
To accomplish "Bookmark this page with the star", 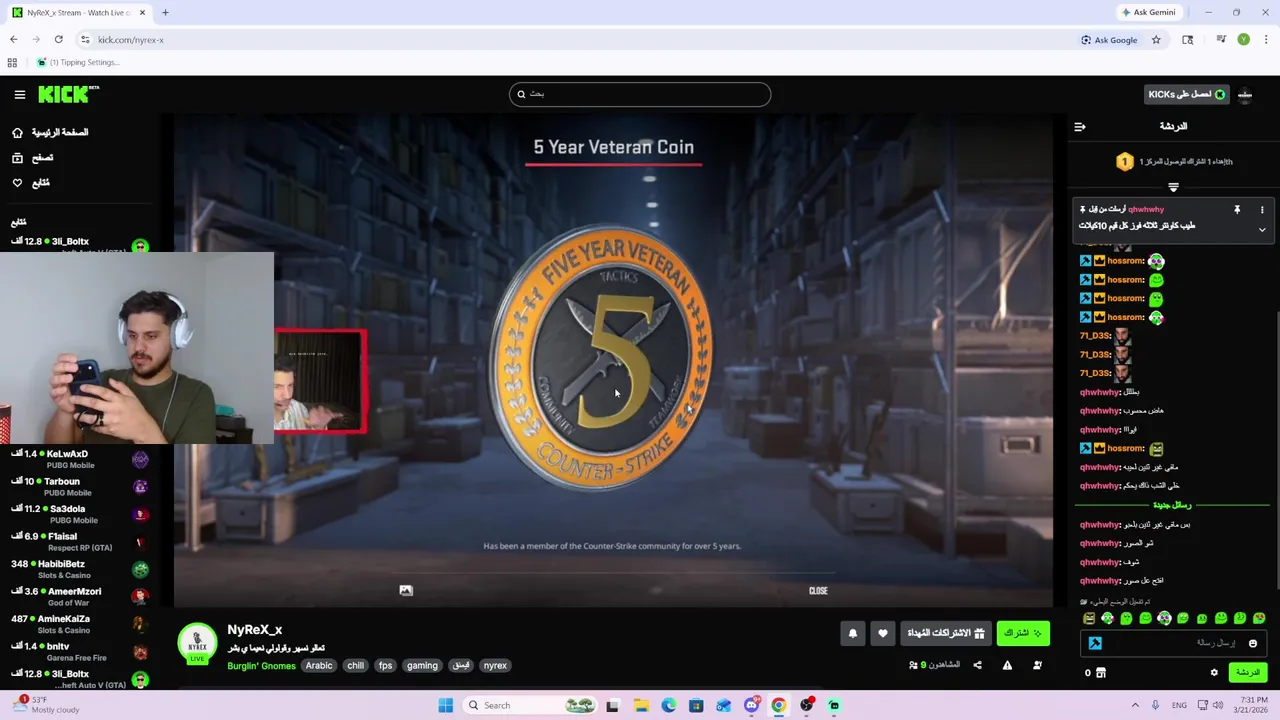I will [1156, 40].
